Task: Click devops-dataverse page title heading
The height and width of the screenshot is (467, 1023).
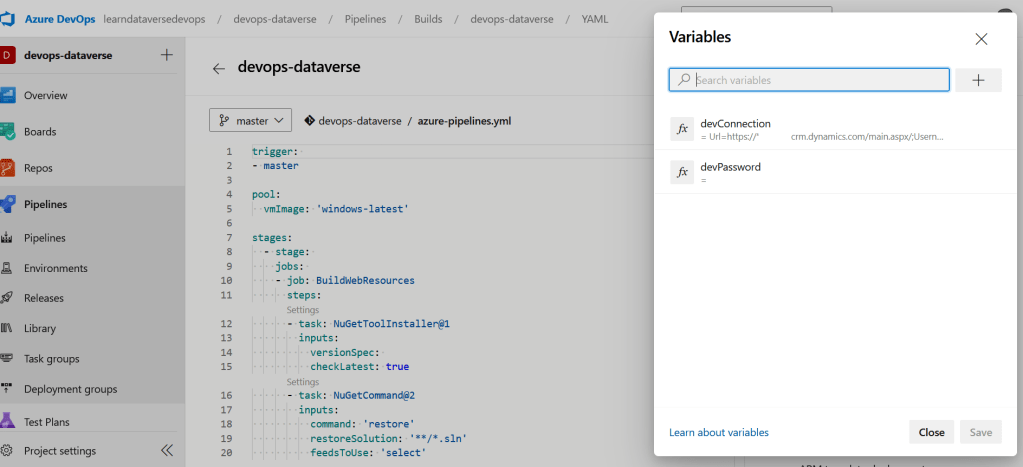Action: tap(299, 67)
